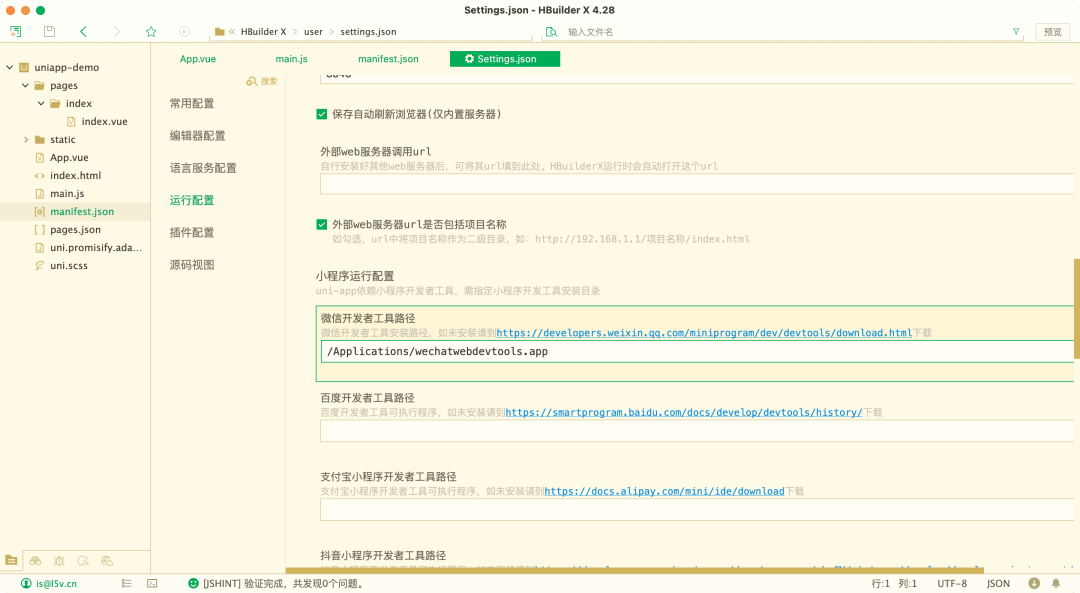
Task: Go forward with the right arrow icon
Action: point(116,32)
